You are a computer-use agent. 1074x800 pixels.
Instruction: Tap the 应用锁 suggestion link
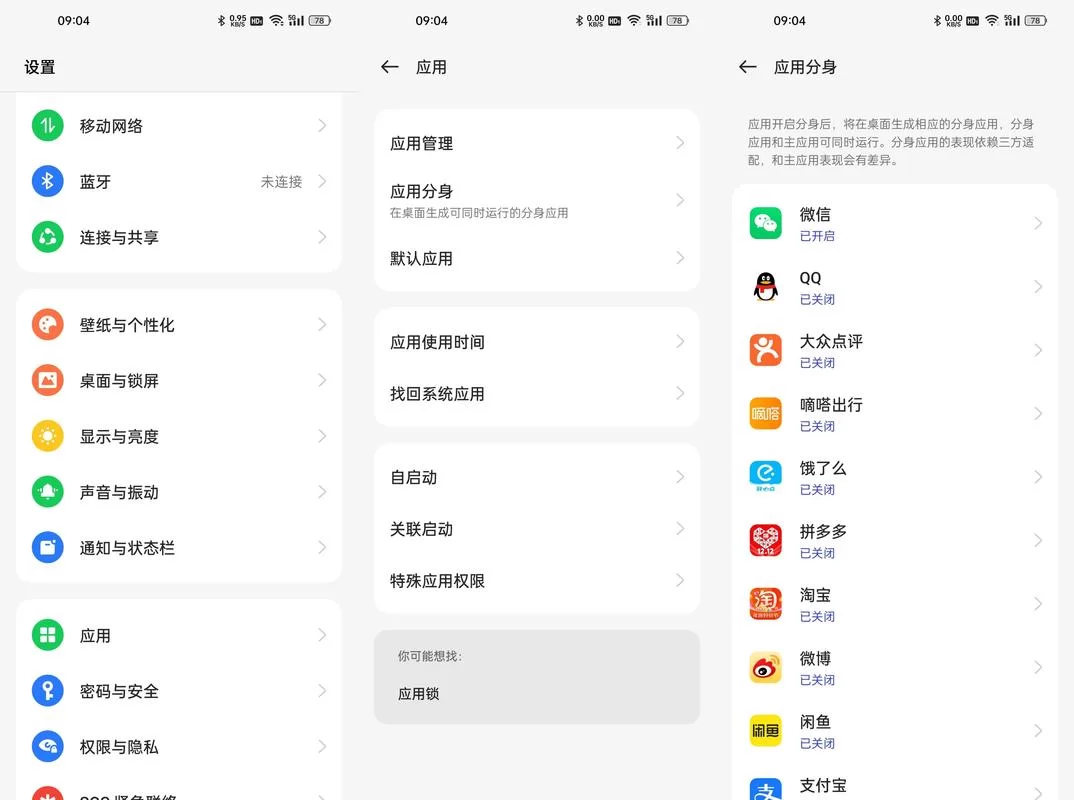(419, 694)
